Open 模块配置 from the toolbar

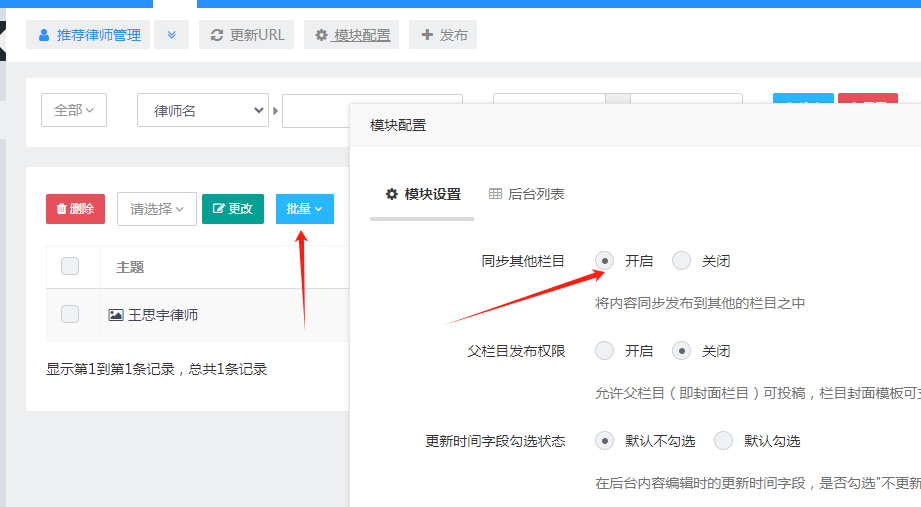[351, 35]
